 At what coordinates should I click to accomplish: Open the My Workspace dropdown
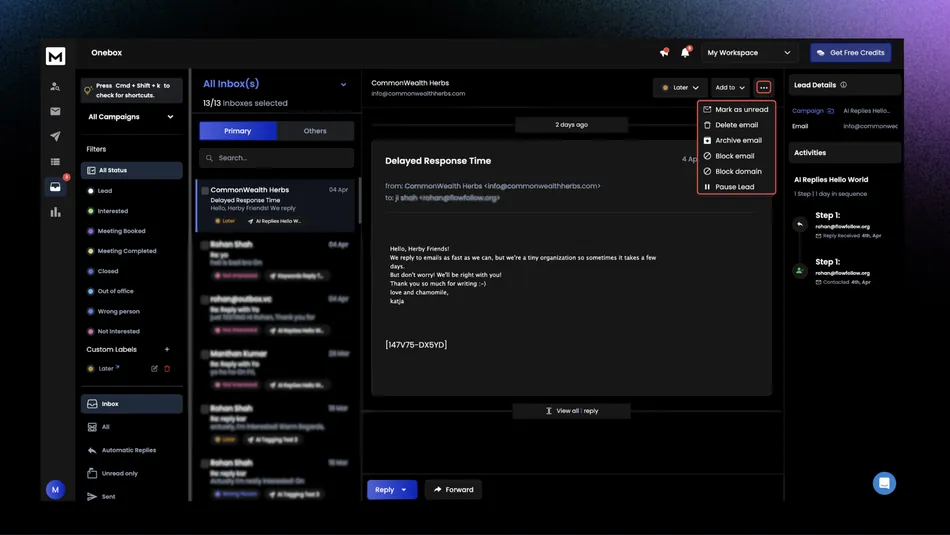748,53
